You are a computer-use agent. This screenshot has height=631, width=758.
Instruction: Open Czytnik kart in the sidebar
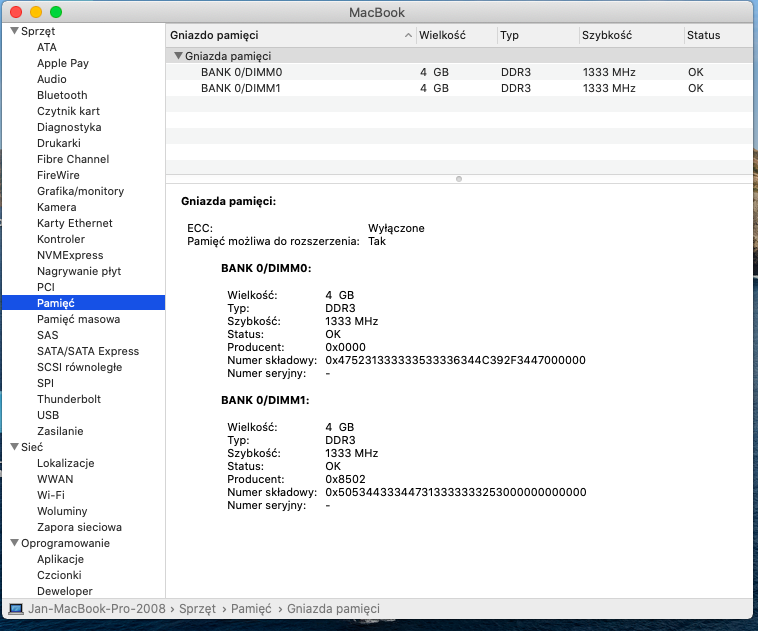coord(68,111)
